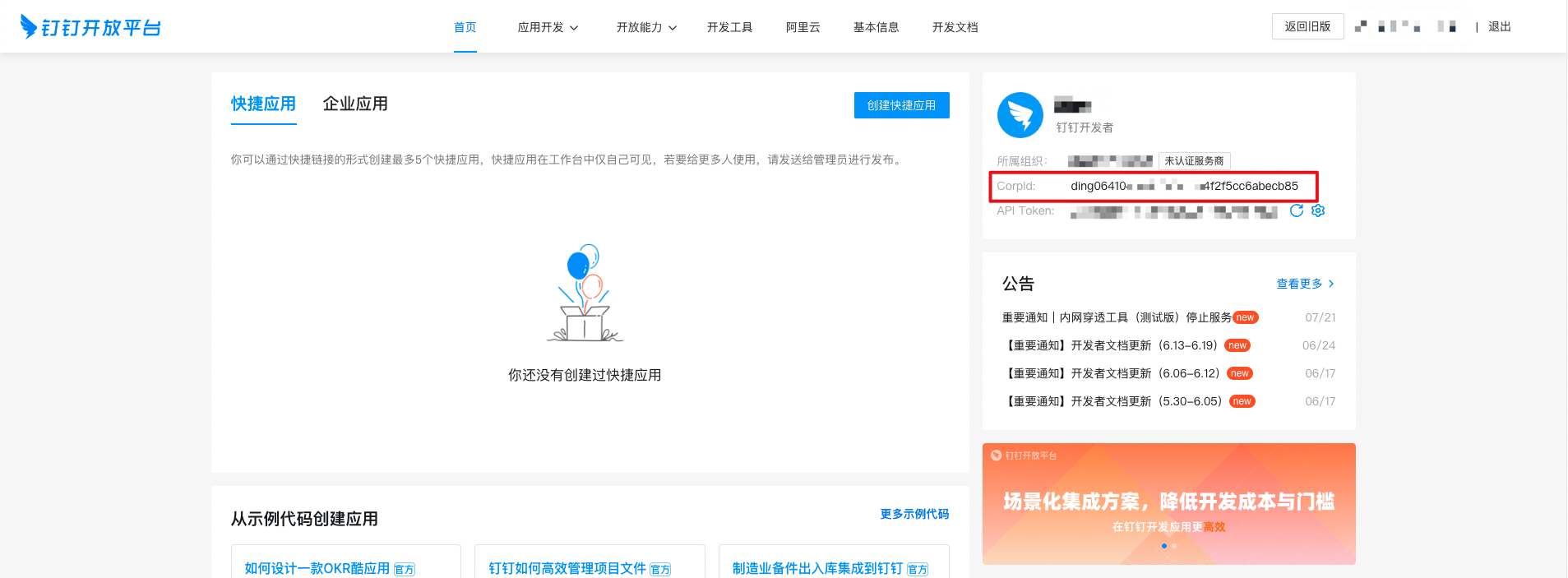Open 开发文档 in top navigation
Viewport: 1568px width, 578px height.
955,27
